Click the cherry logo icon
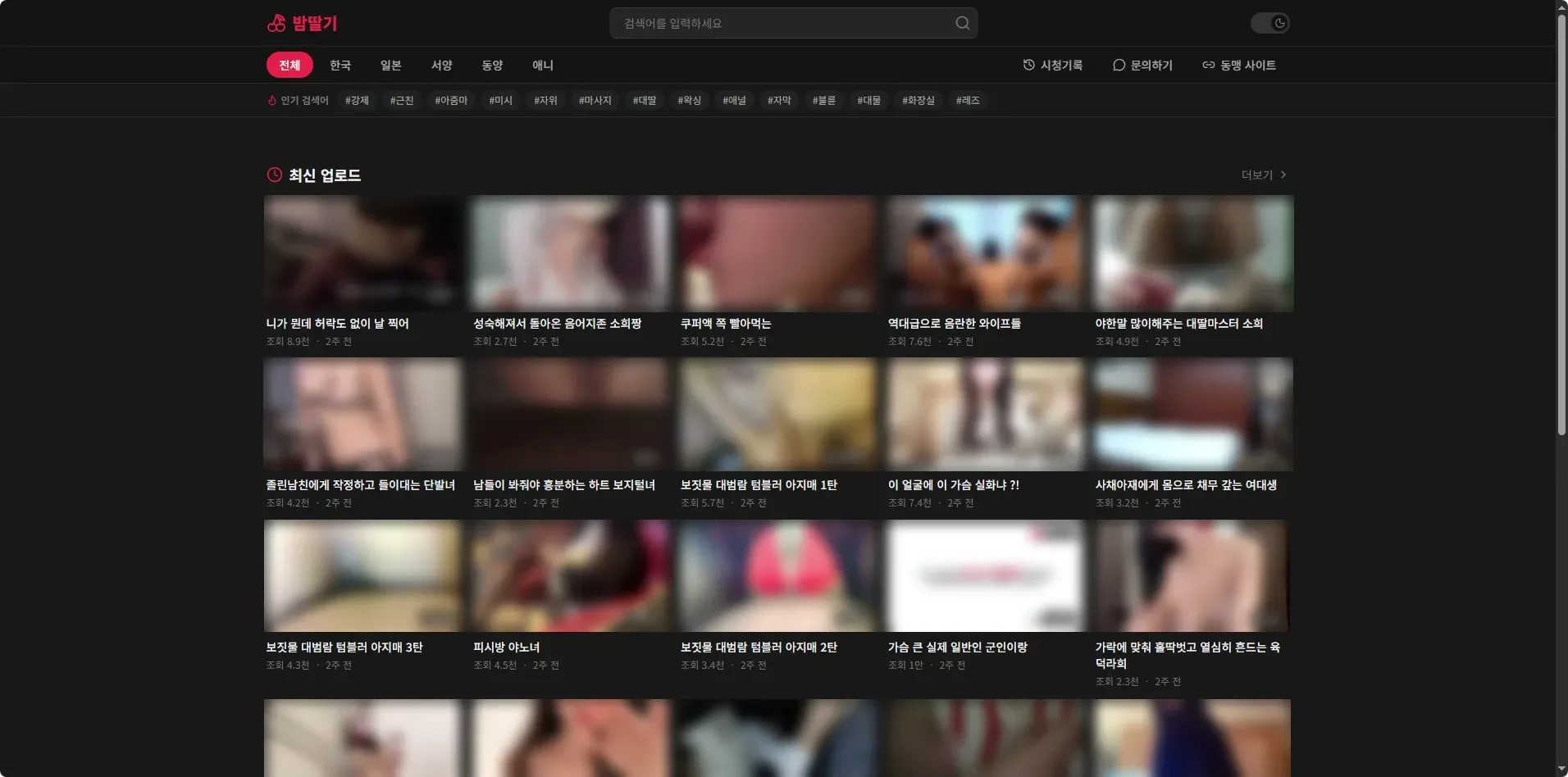1568x777 pixels. [x=276, y=23]
